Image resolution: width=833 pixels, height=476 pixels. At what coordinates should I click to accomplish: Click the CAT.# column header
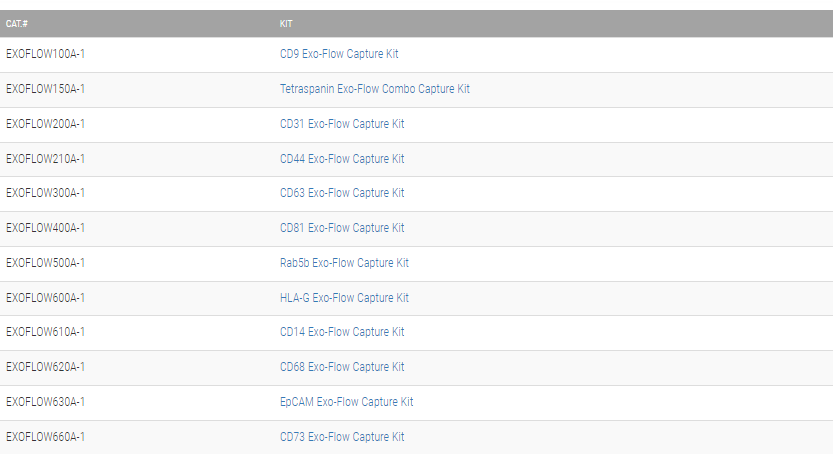coord(16,23)
